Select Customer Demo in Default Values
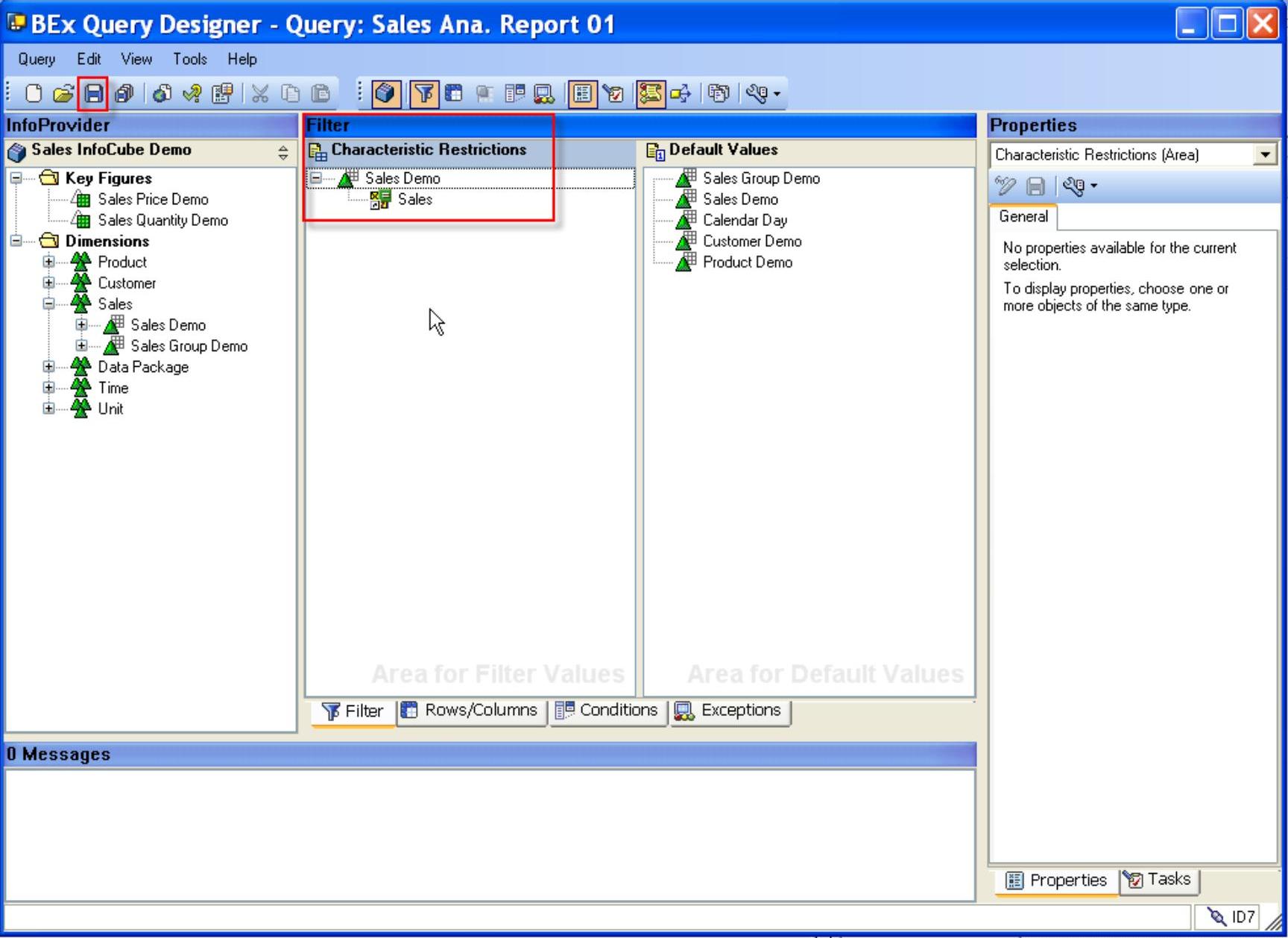 point(752,241)
